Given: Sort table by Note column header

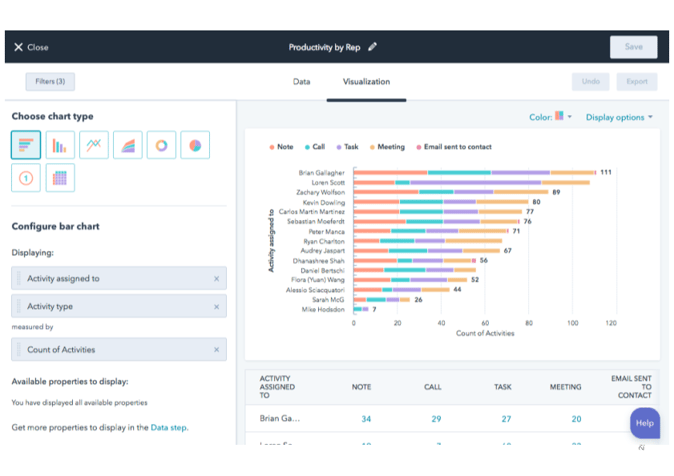Looking at the screenshot, I should click(361, 387).
